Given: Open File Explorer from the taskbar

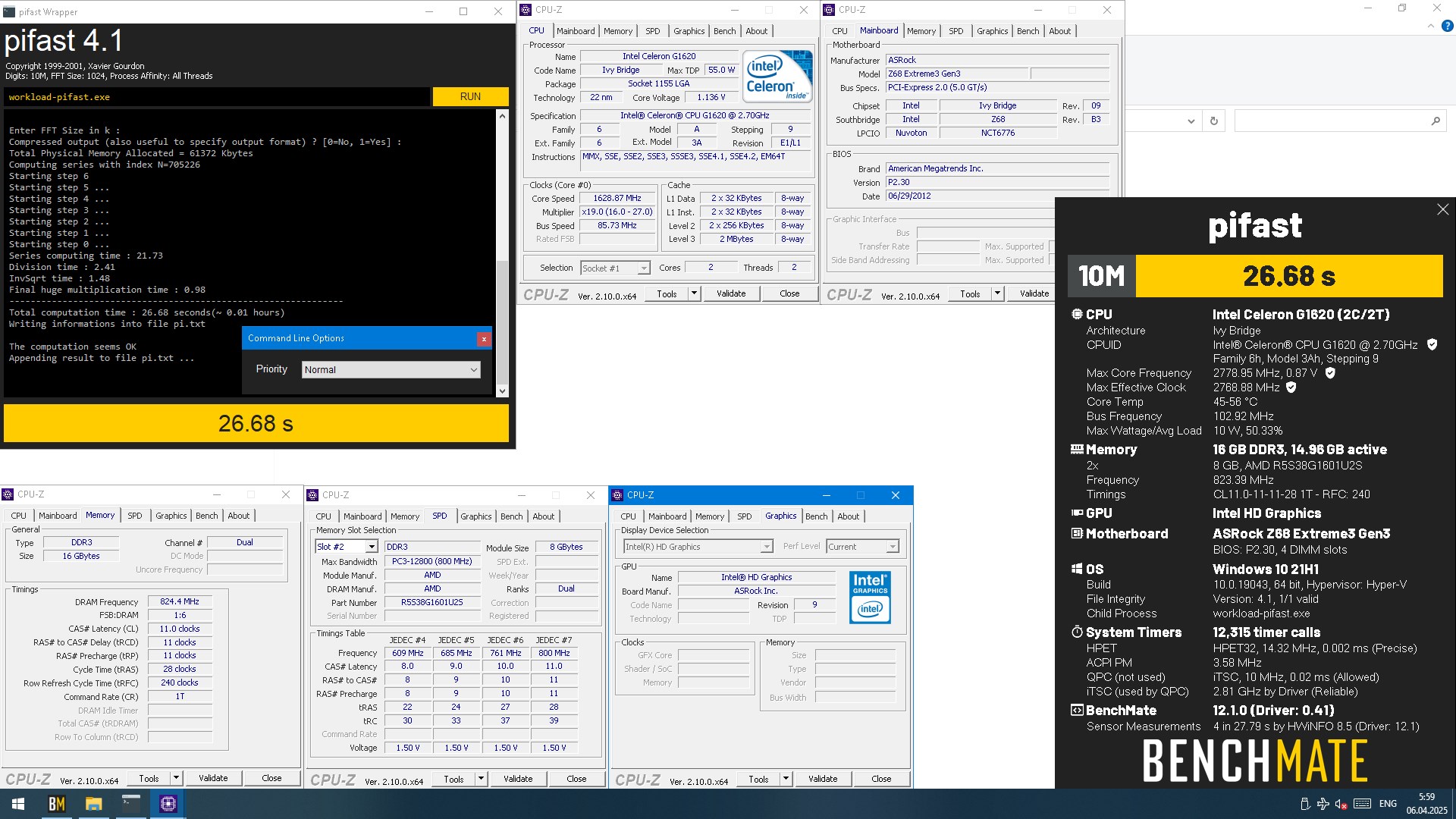Looking at the screenshot, I should point(93,804).
